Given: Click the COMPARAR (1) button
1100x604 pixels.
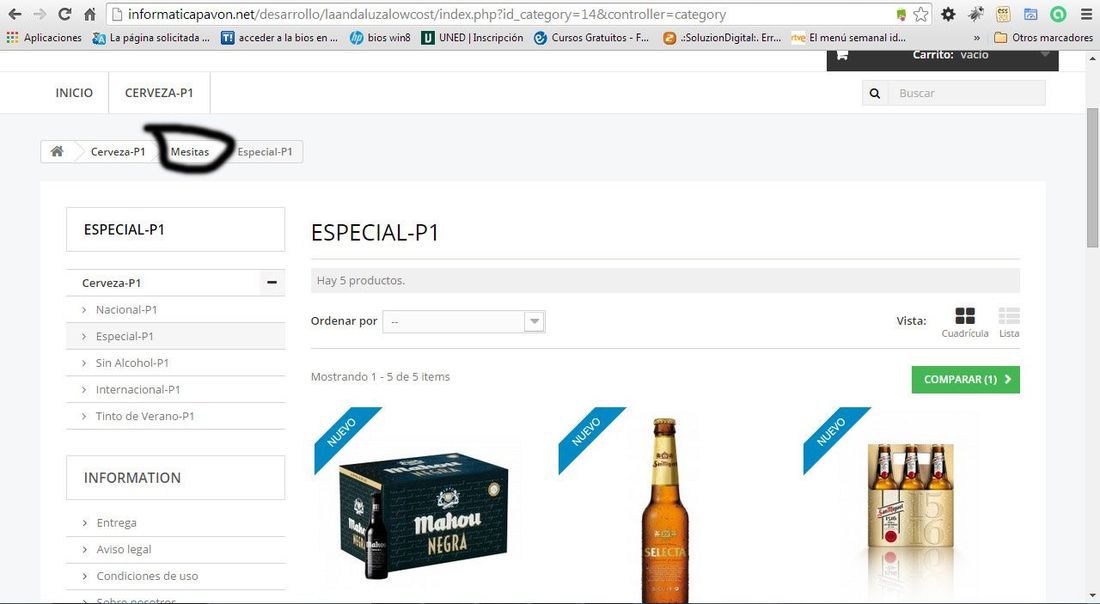Looking at the screenshot, I should click(x=966, y=380).
